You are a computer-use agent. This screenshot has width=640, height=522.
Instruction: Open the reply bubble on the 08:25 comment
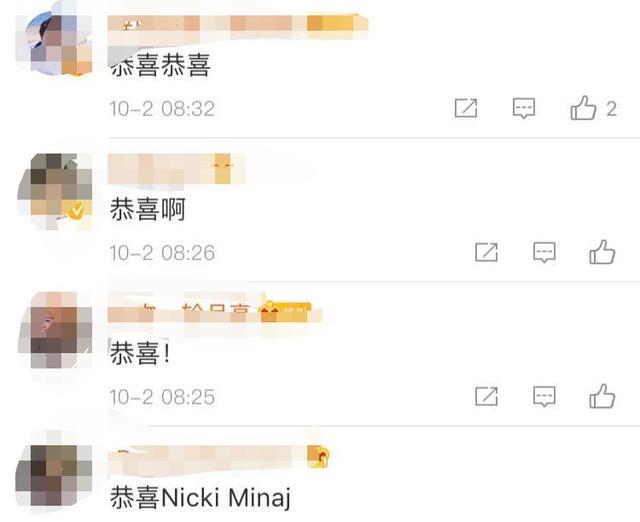(544, 396)
